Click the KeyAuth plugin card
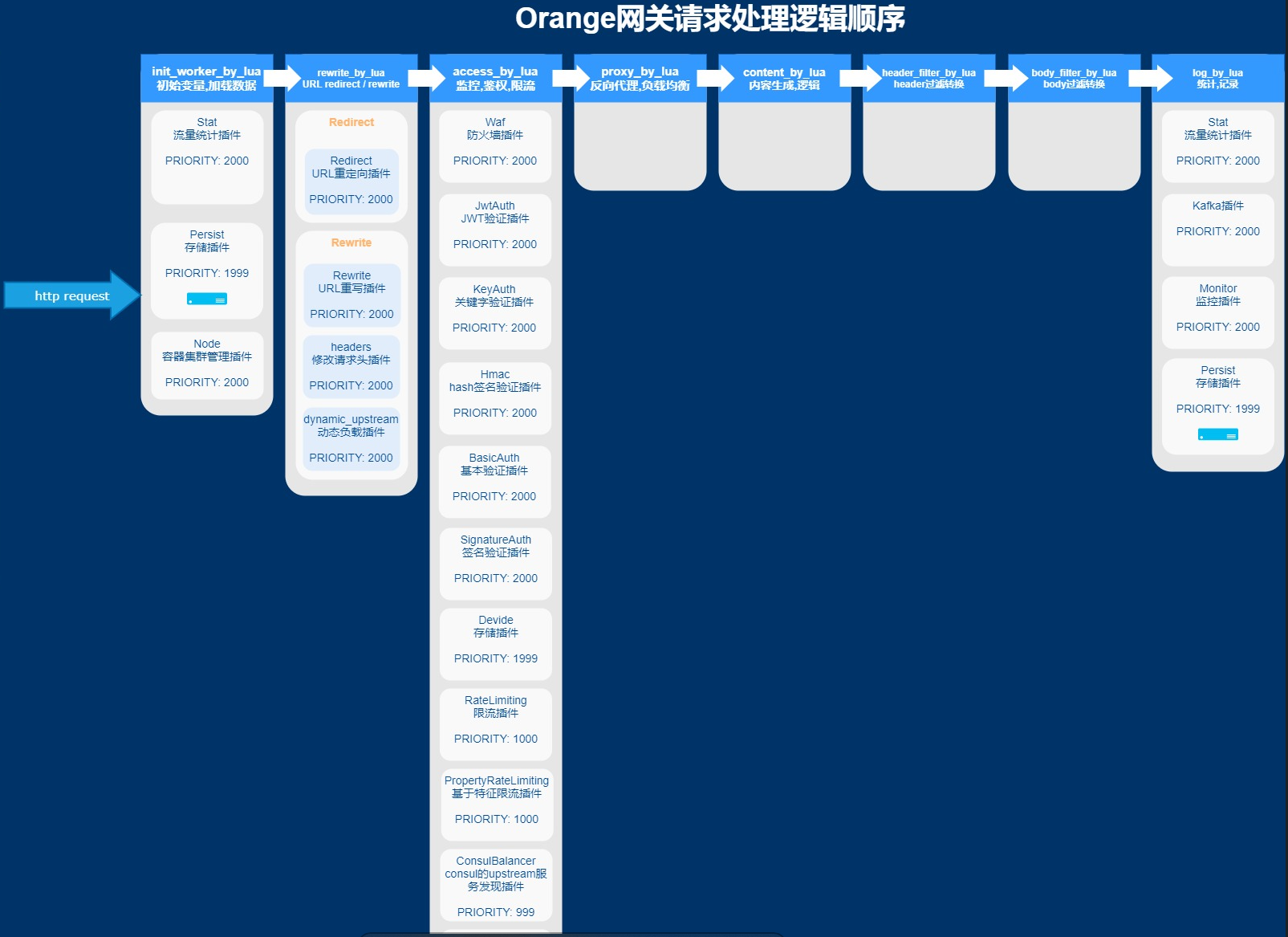Screen dimensions: 1288x937 pos(495,314)
